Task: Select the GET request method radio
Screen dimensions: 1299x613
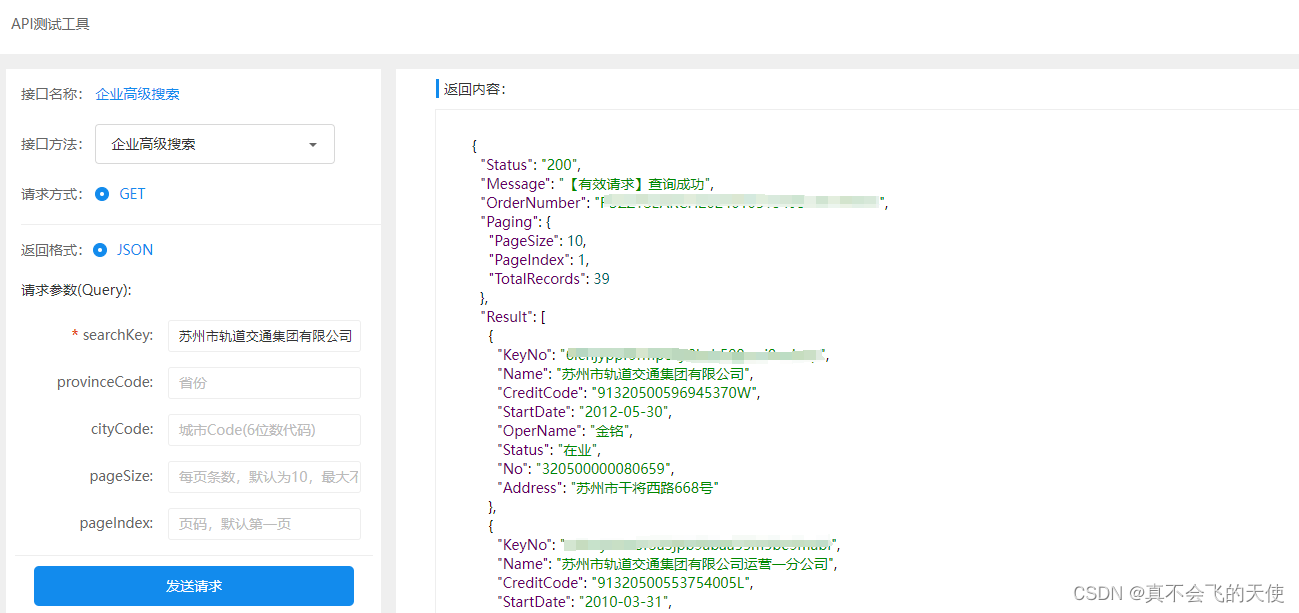Action: tap(102, 194)
